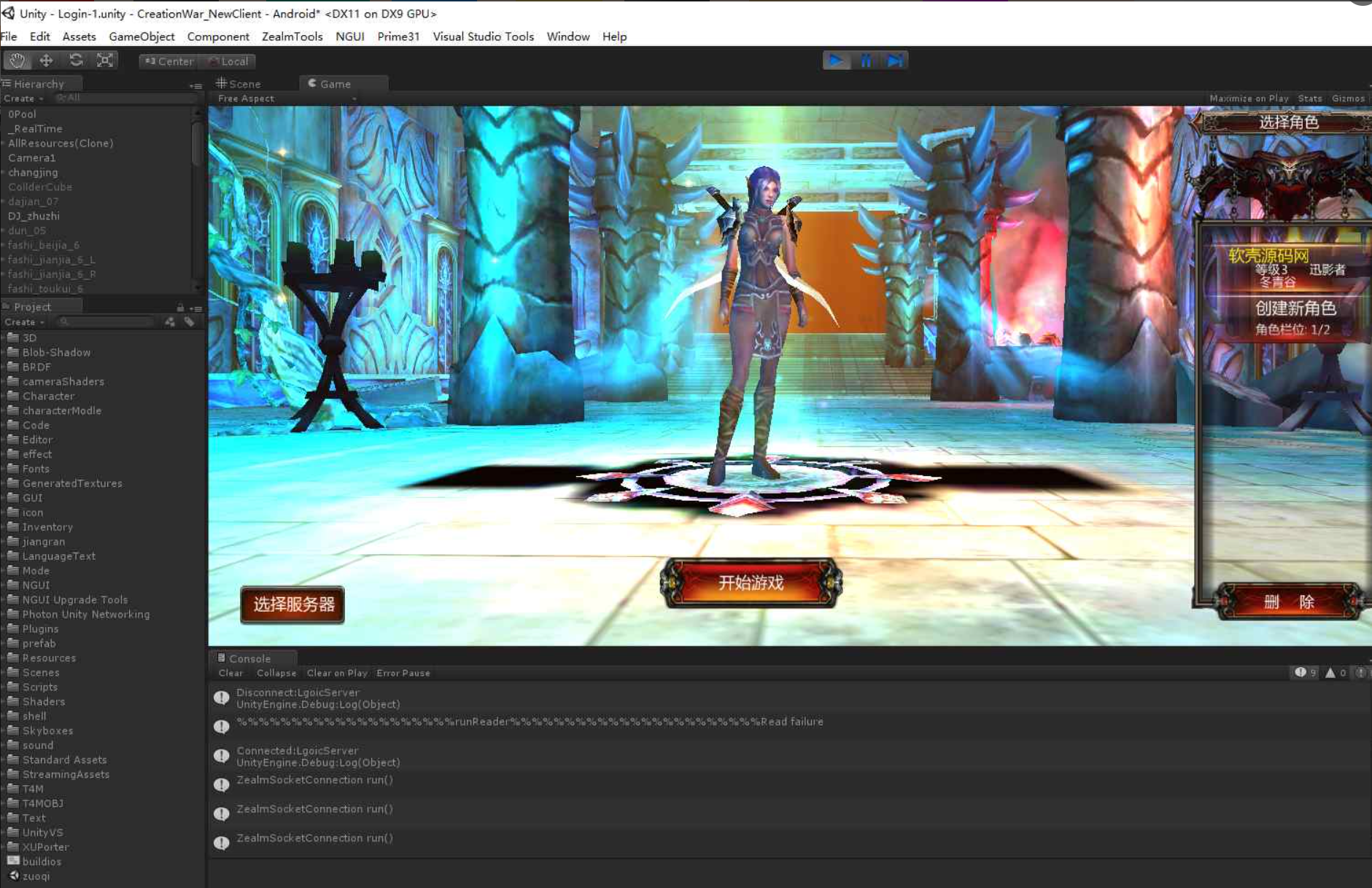Select the Move (translate) tool
Screen dimensions: 1372x888
click(46, 61)
